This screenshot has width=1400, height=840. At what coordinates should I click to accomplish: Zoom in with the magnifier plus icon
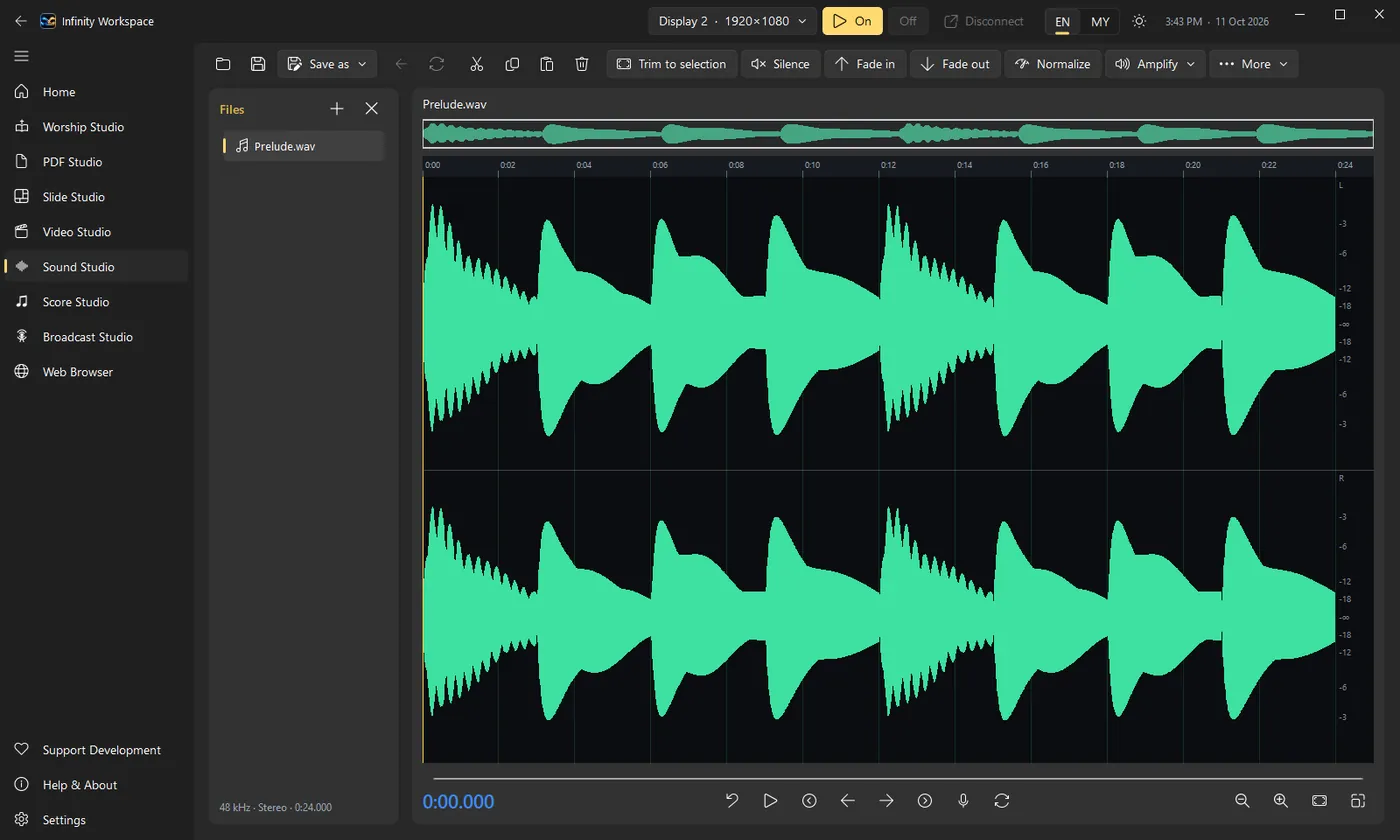[x=1281, y=800]
